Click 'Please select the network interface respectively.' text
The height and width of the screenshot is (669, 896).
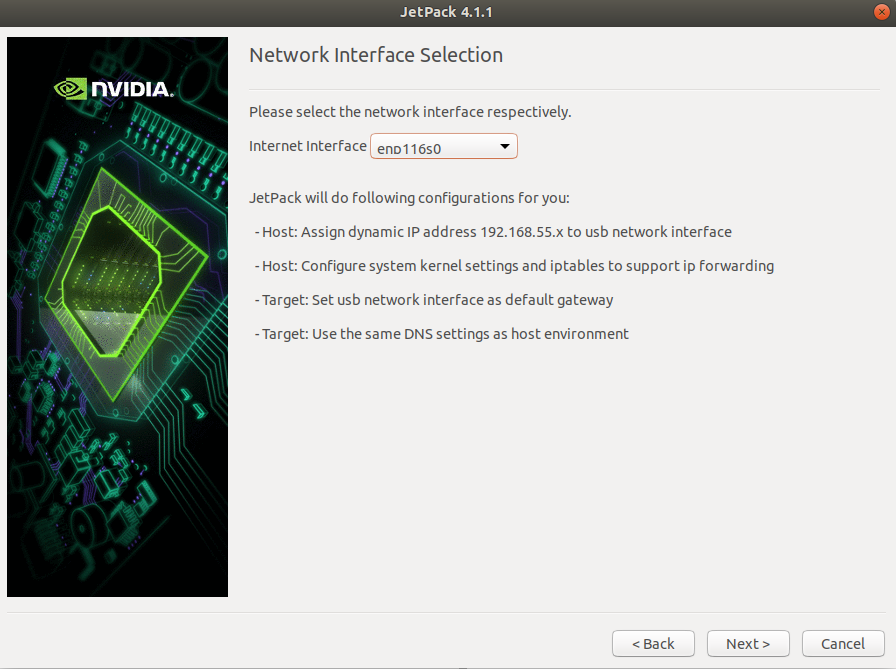pos(410,112)
